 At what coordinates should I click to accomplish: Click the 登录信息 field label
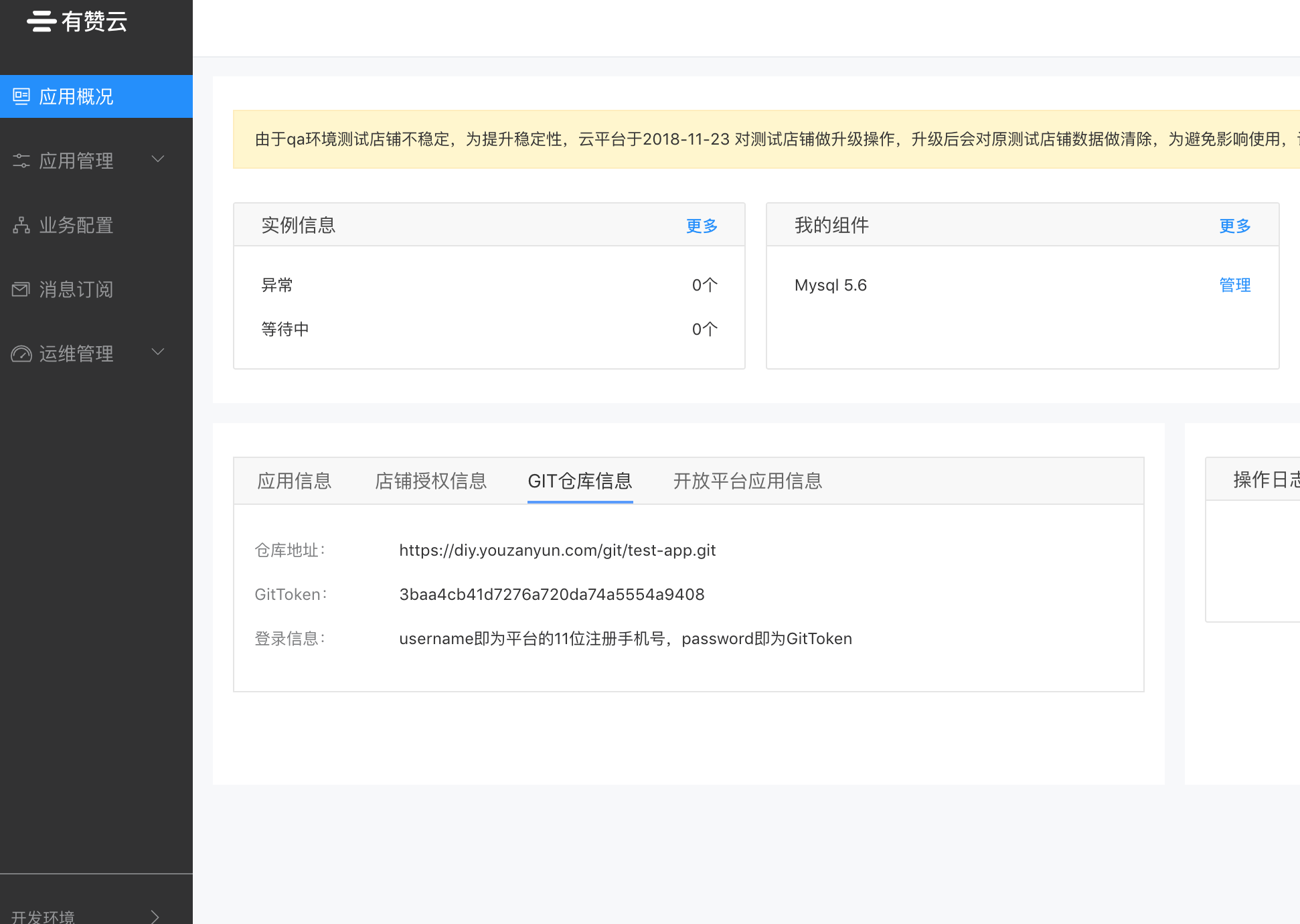click(291, 639)
